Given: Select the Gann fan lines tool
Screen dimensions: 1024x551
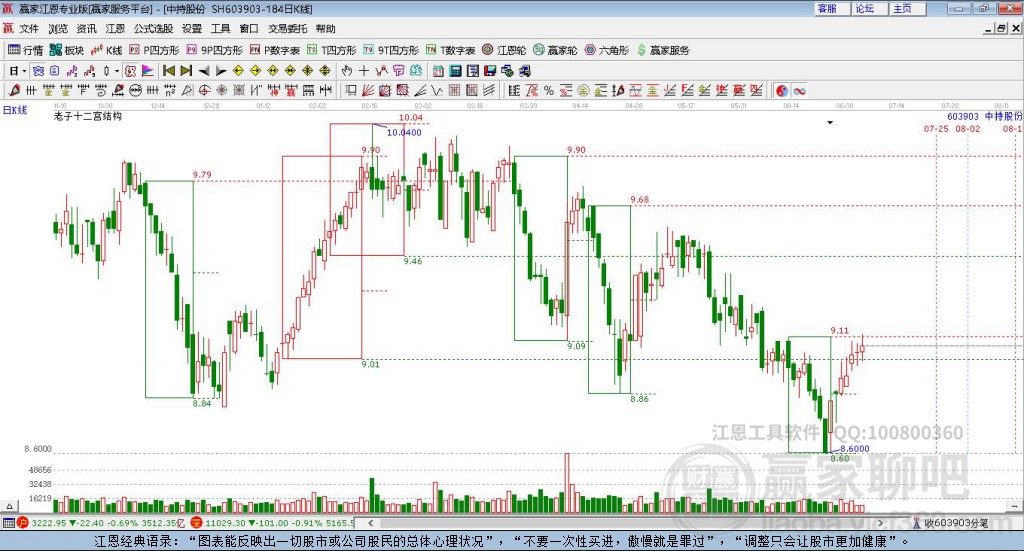Looking at the screenshot, I should 368,90.
